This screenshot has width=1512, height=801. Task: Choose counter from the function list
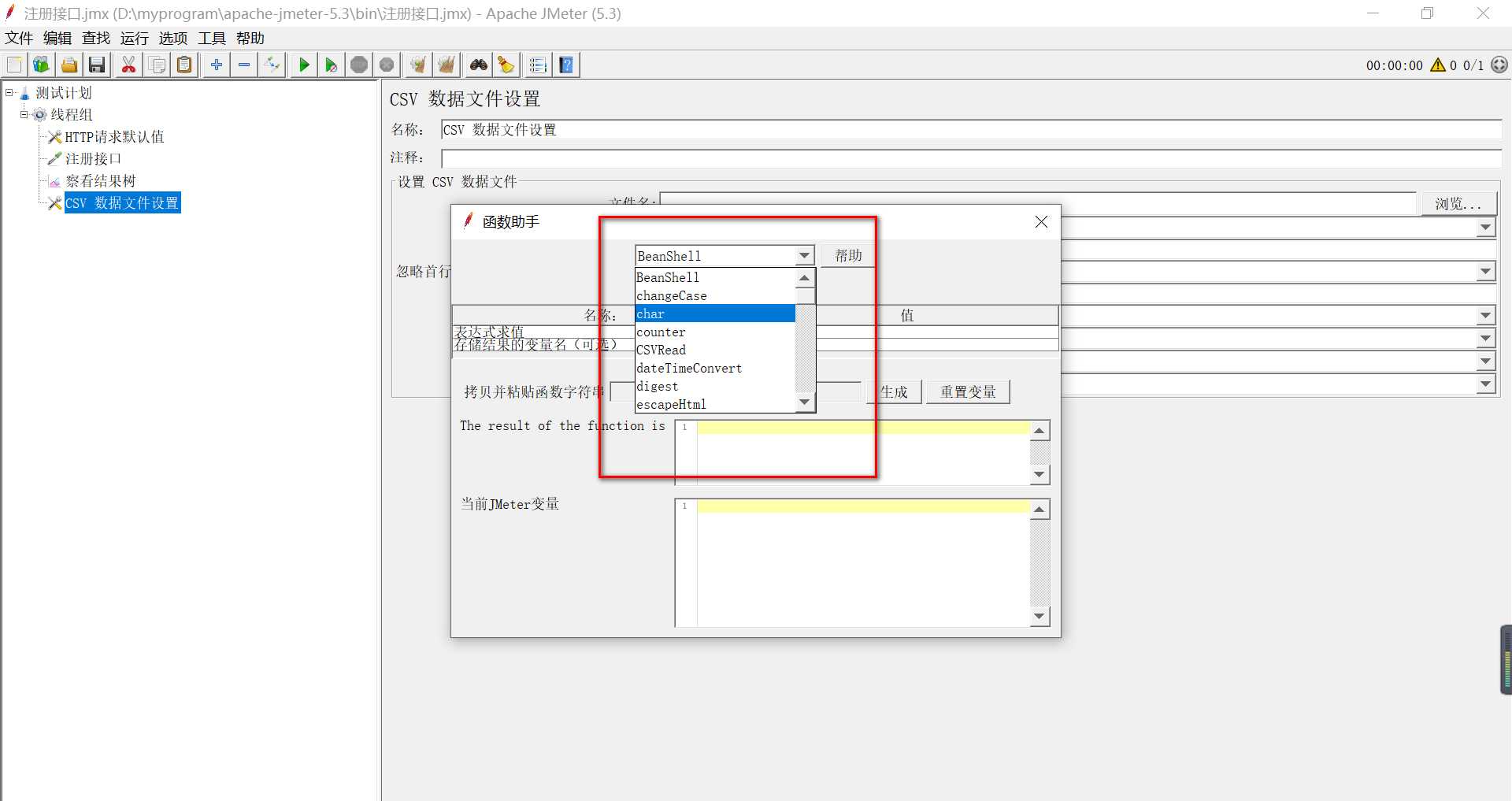715,332
